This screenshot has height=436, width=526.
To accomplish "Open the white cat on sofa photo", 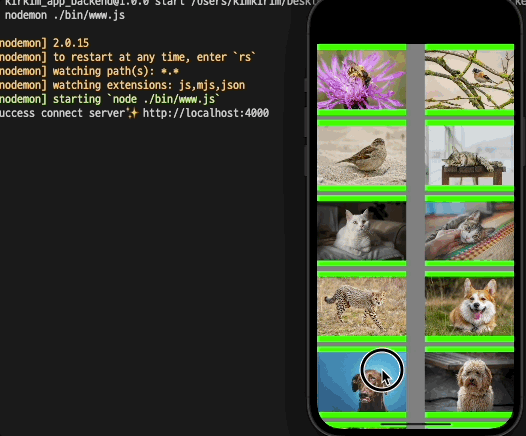I will (x=362, y=231).
